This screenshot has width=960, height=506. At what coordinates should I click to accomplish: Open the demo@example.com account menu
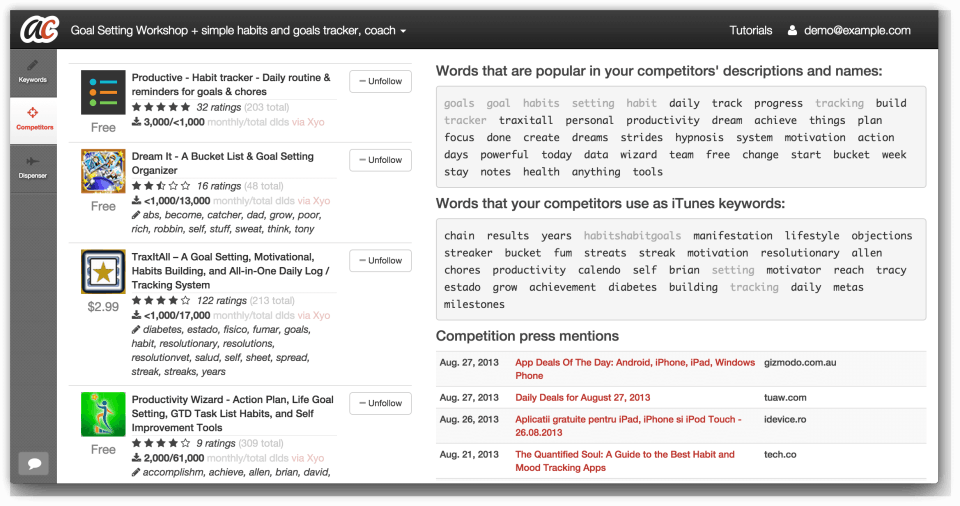[857, 30]
